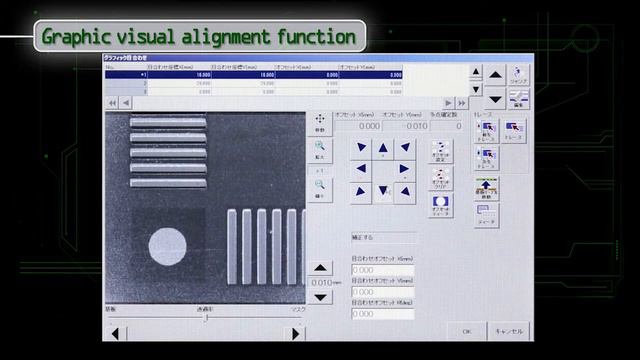Go to next record with right arrow
640x360 pixels.
point(448,103)
